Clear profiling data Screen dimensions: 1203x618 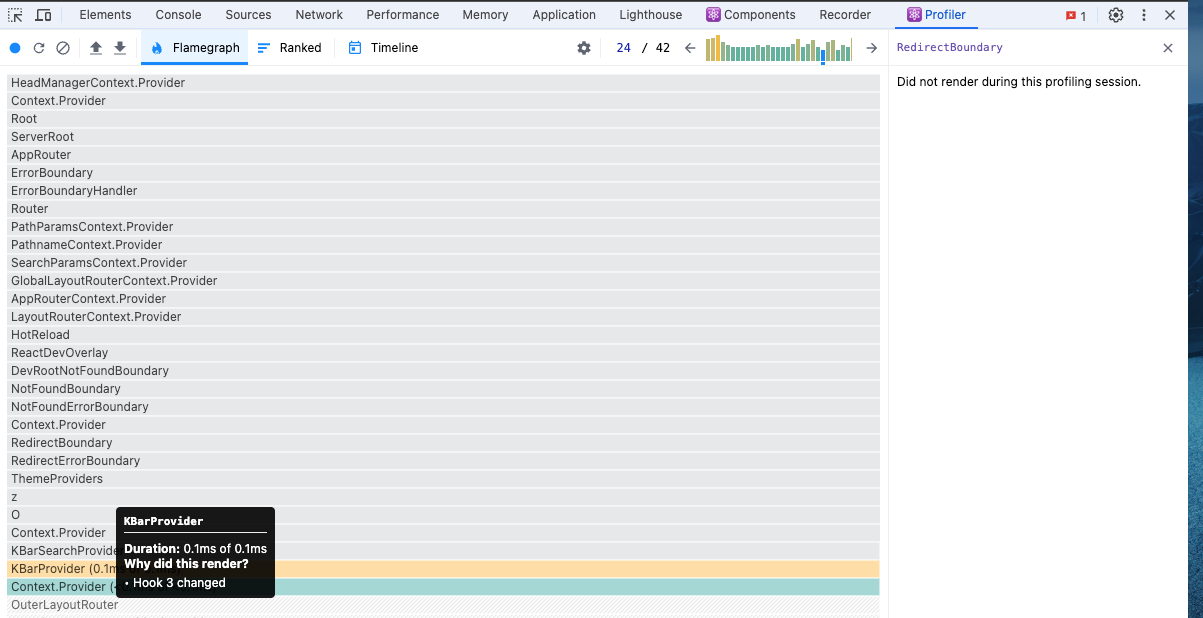(63, 48)
